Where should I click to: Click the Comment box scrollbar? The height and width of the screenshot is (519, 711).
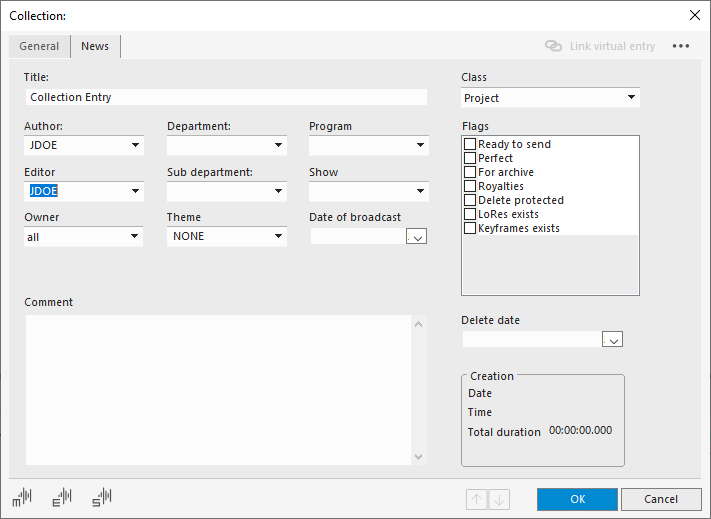(x=418, y=390)
